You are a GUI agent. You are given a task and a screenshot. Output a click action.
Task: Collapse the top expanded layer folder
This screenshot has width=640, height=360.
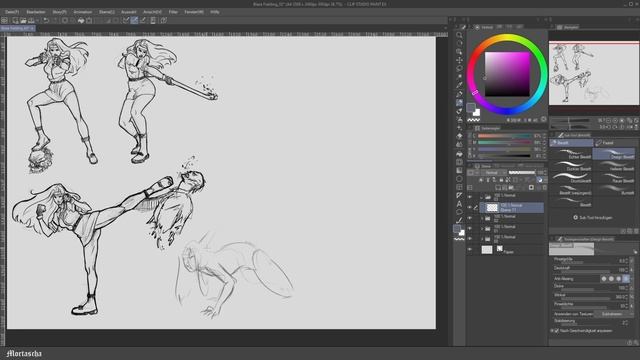pyautogui.click(x=482, y=197)
